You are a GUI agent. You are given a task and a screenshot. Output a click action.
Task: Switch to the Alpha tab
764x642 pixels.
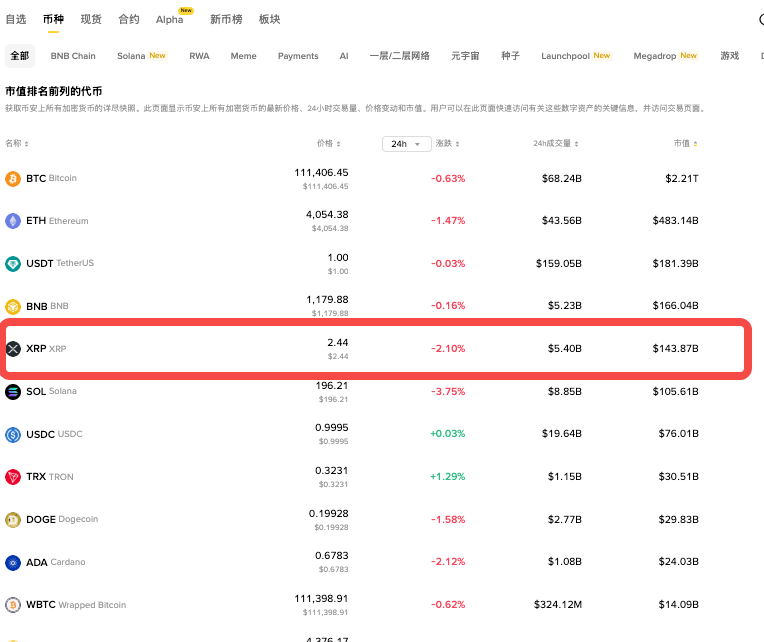(170, 20)
